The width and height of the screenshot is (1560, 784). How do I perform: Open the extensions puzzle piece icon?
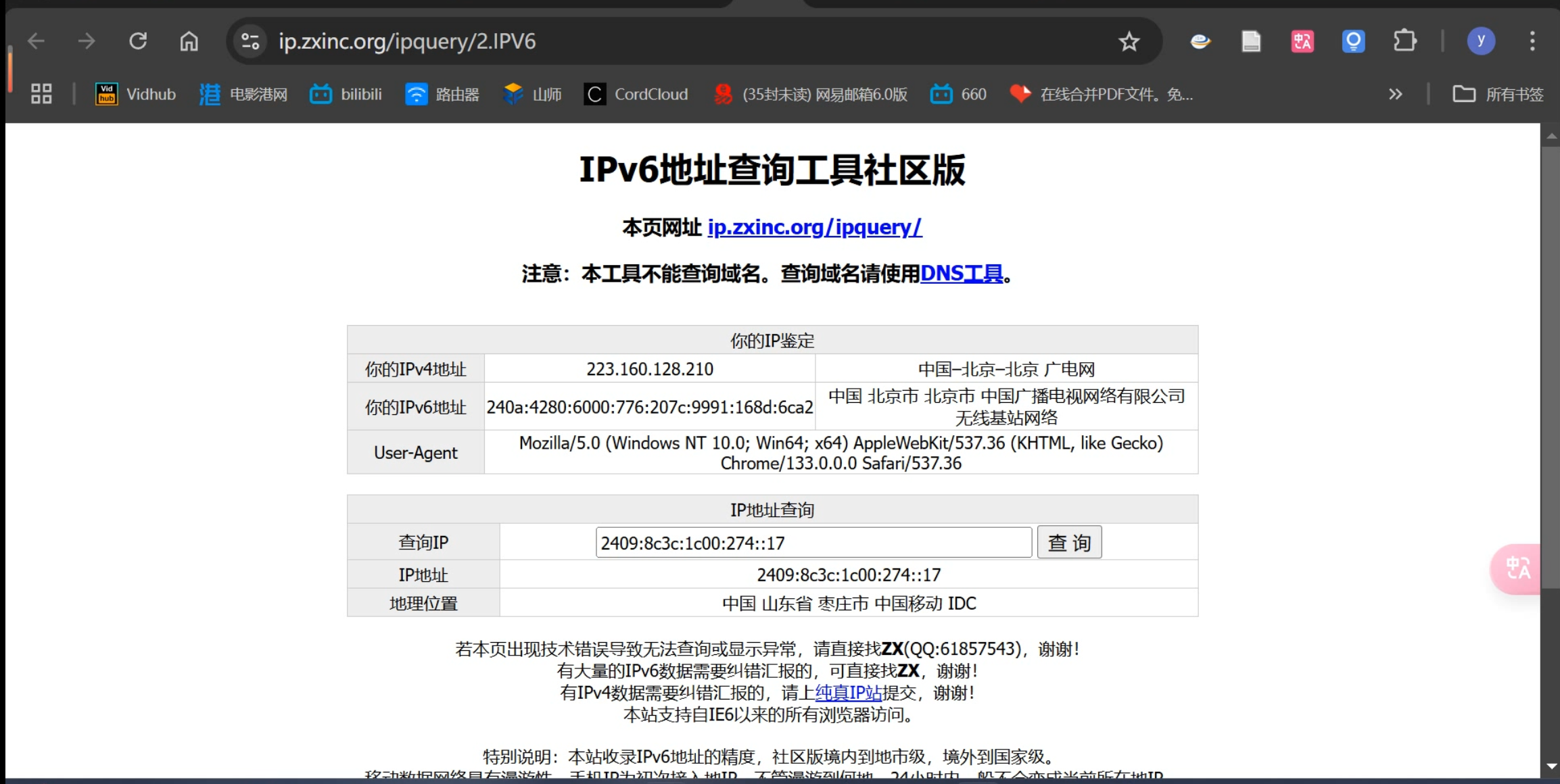1404,41
